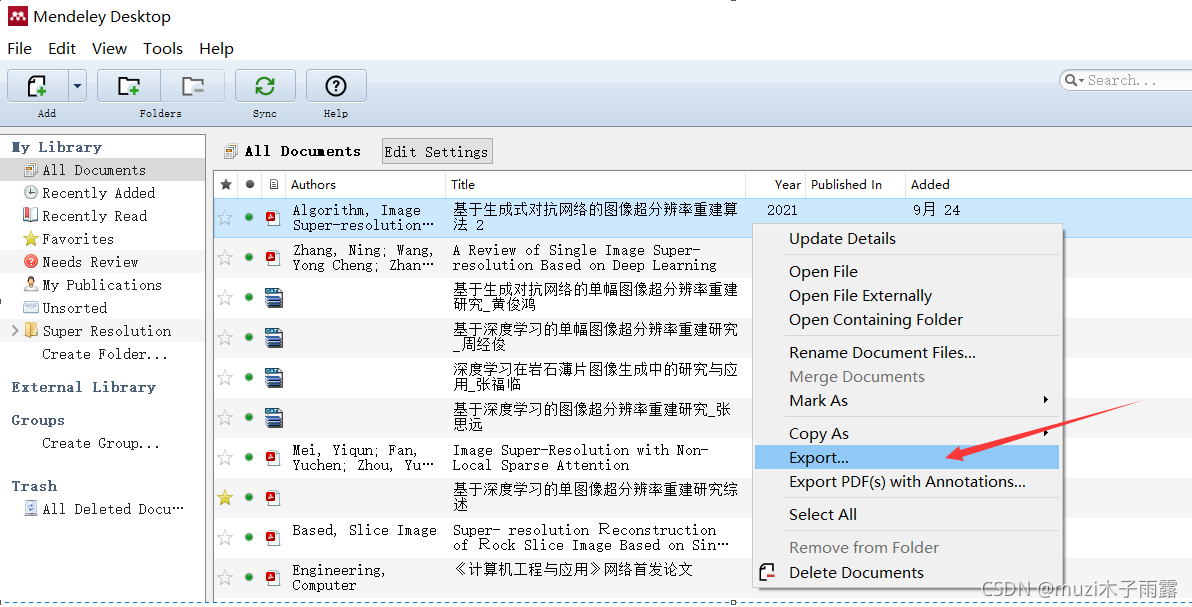
Task: Toggle favorite star for 周经俊 document row
Action: (x=225, y=337)
